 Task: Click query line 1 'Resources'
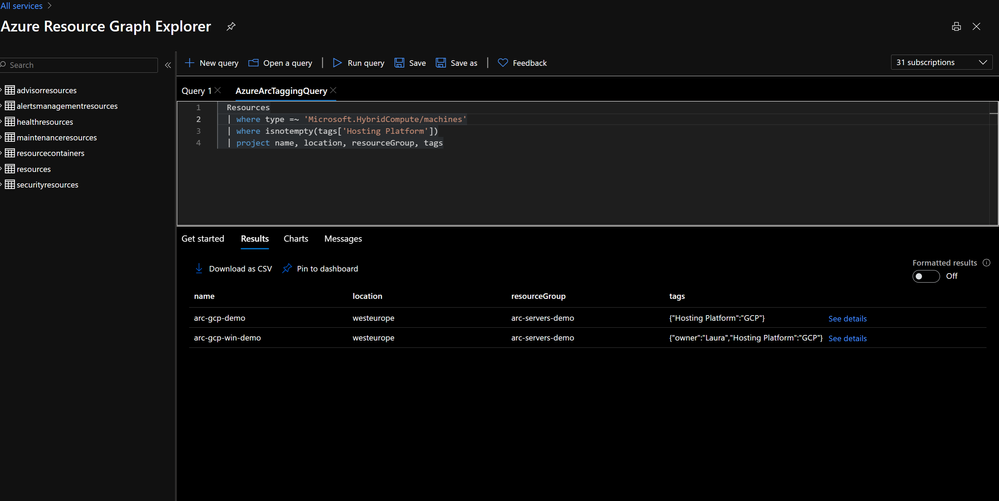click(x=248, y=108)
